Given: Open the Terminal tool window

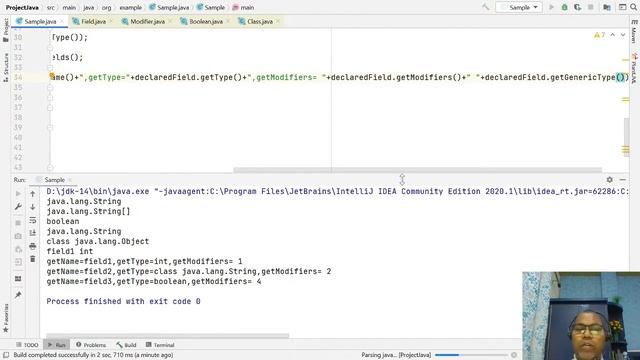Looking at the screenshot, I should coord(160,345).
